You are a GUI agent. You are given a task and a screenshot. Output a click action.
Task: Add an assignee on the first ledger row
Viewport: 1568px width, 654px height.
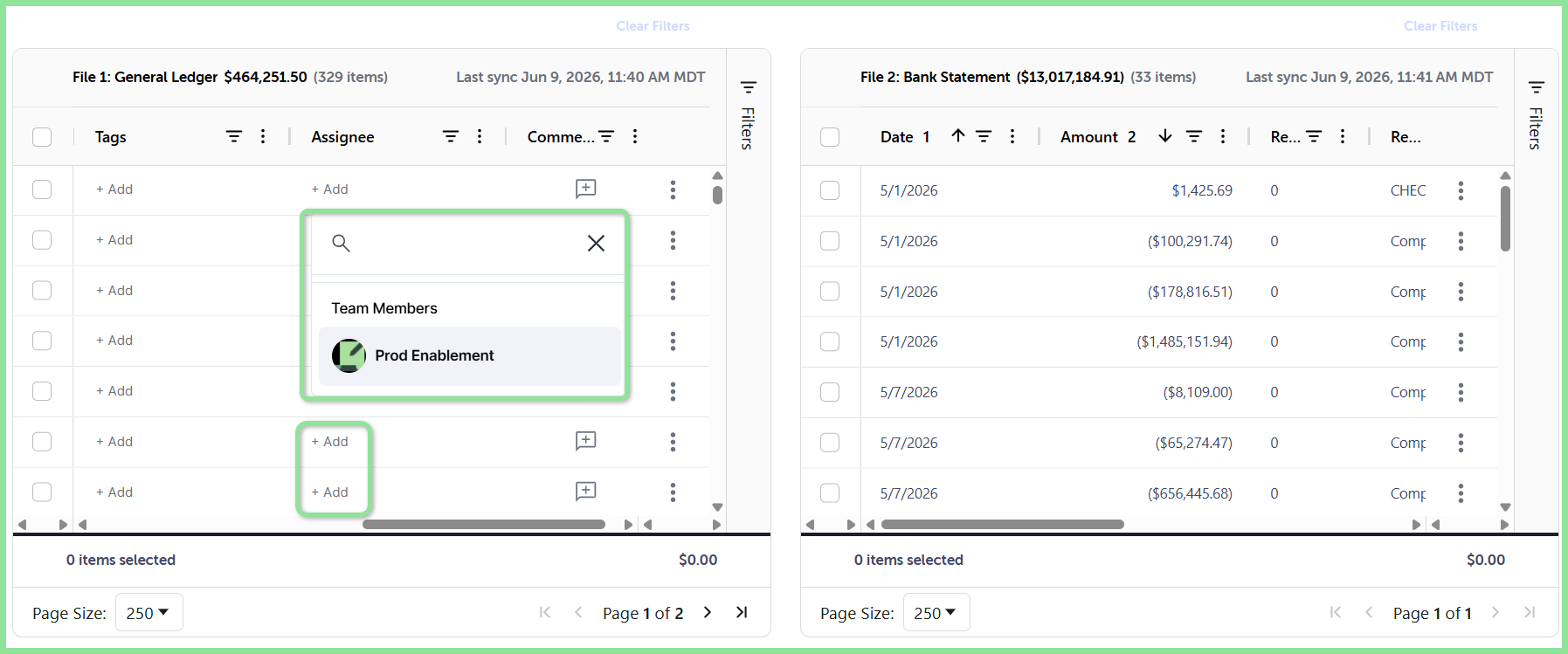pos(329,189)
